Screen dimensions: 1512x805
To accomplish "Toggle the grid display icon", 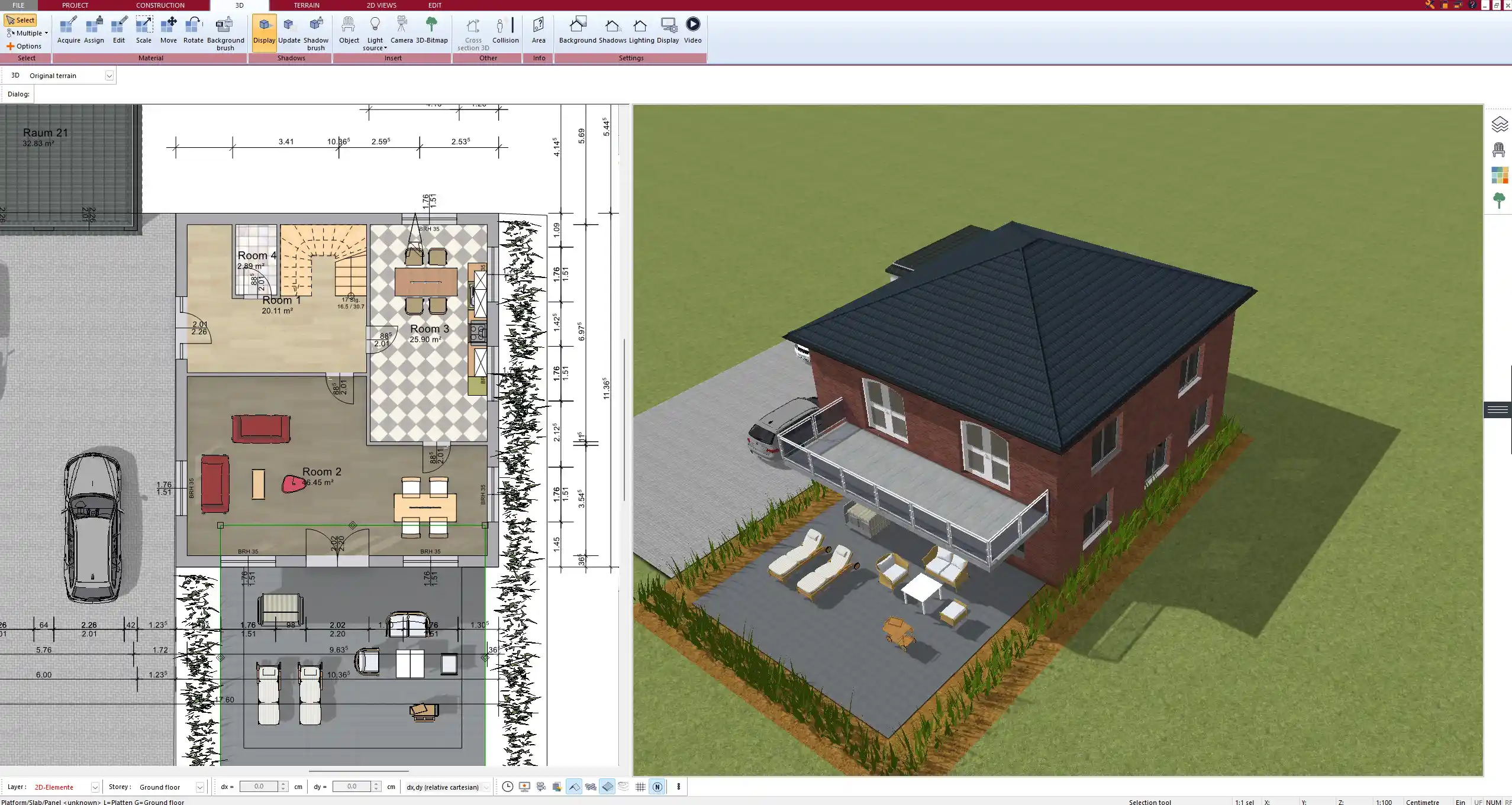I will 640,787.
